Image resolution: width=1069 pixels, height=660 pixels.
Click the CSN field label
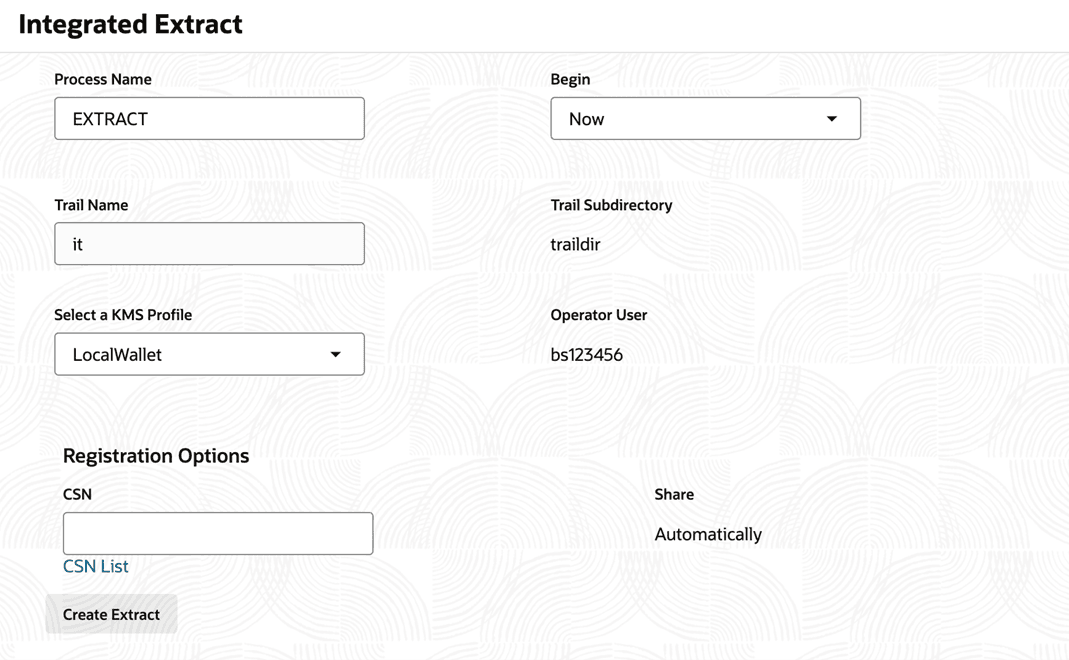pos(77,494)
